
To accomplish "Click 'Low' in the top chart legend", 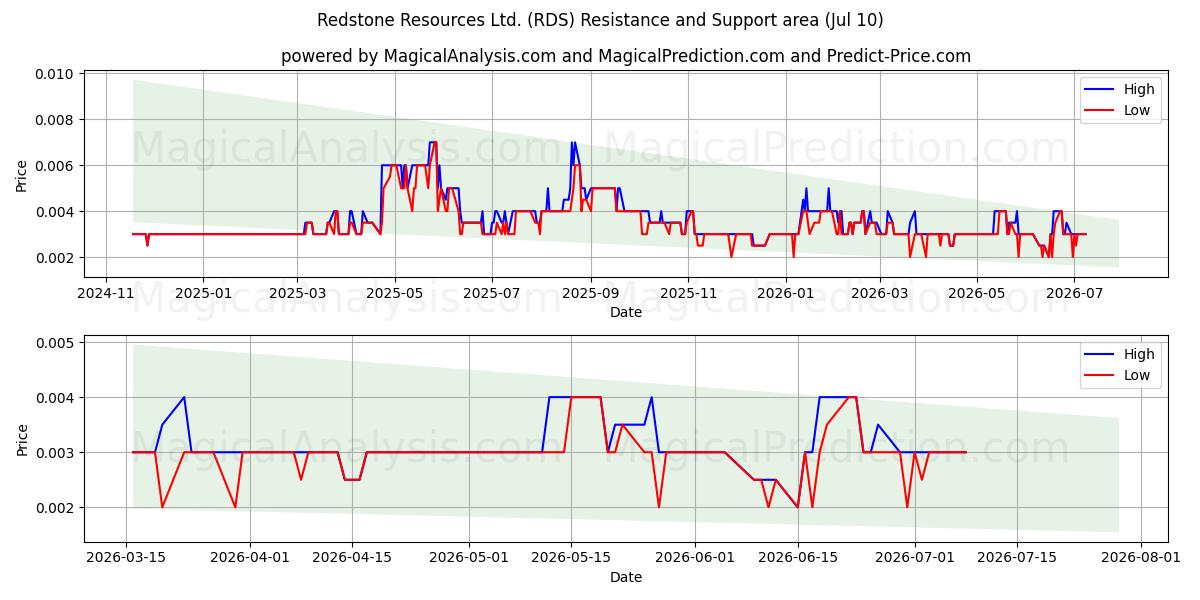I will click(1137, 111).
